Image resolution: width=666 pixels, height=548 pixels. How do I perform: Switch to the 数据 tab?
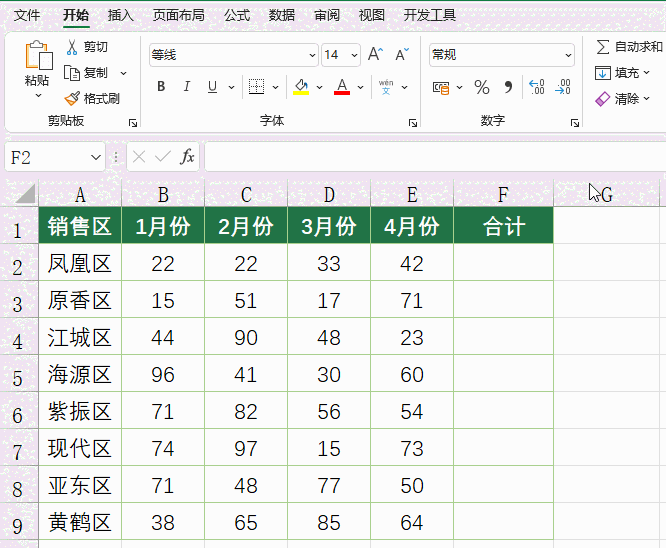pos(282,15)
